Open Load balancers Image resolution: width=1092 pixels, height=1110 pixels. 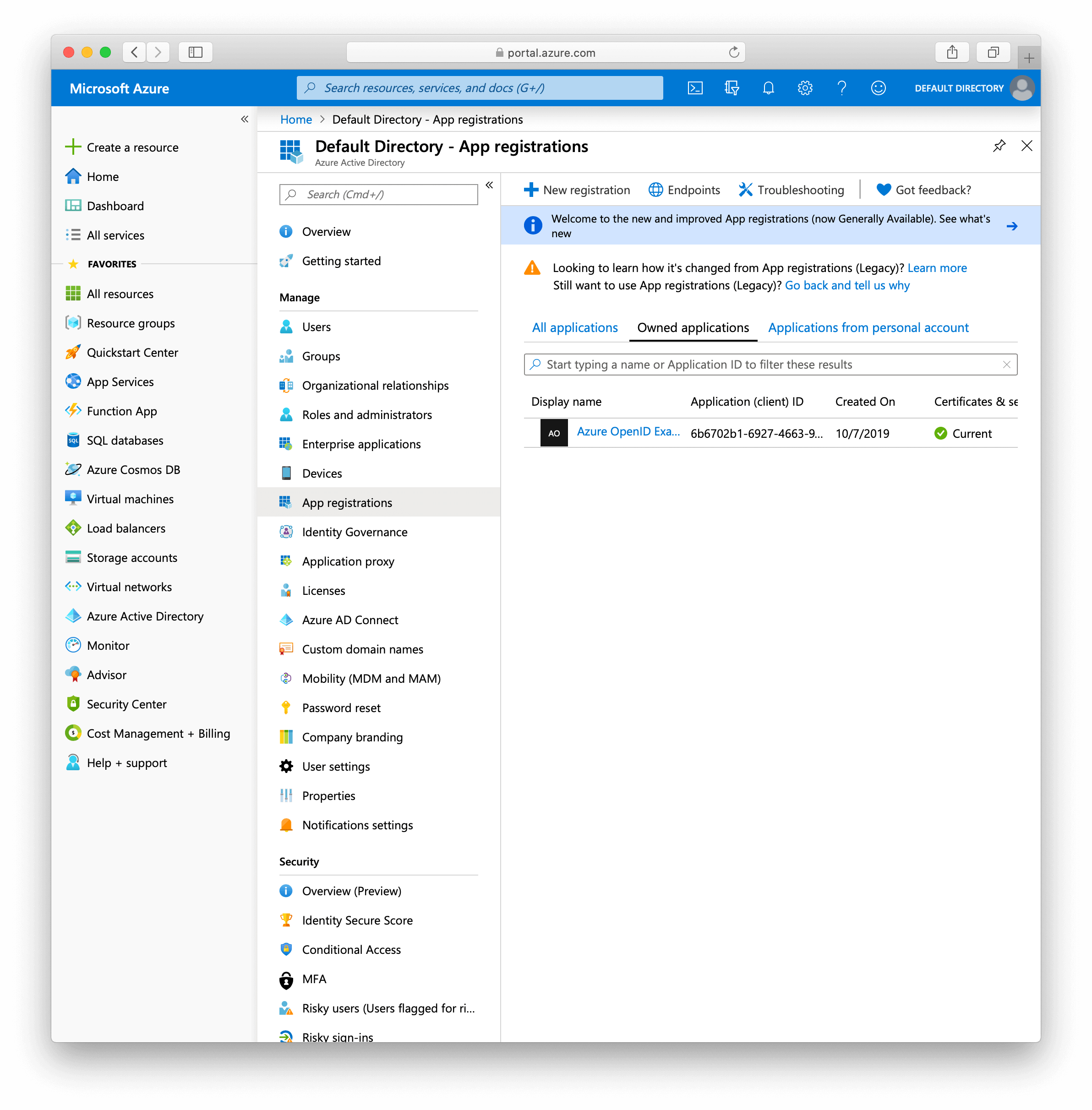coord(115,528)
